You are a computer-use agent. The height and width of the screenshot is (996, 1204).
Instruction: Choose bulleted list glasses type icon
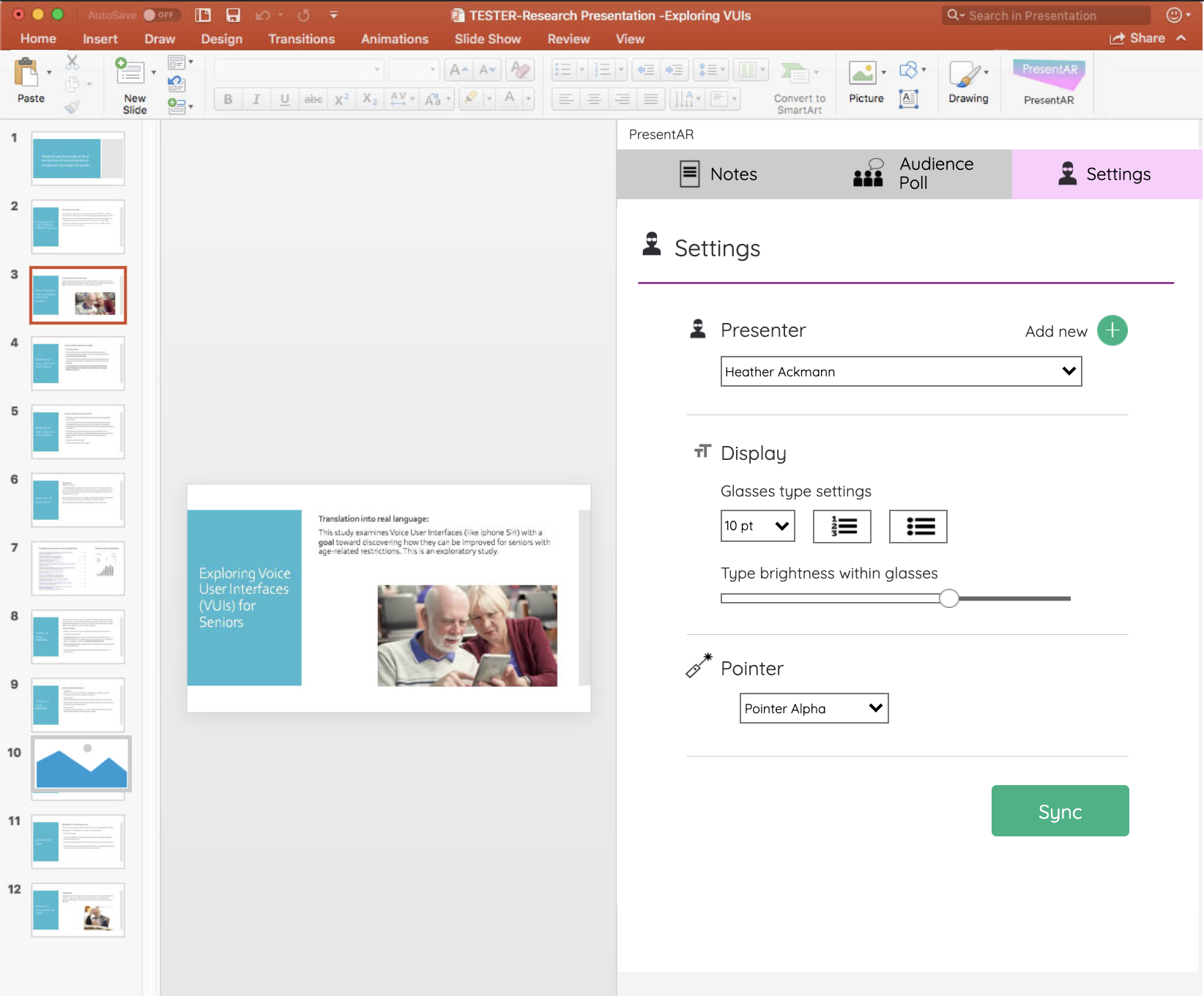[918, 527]
